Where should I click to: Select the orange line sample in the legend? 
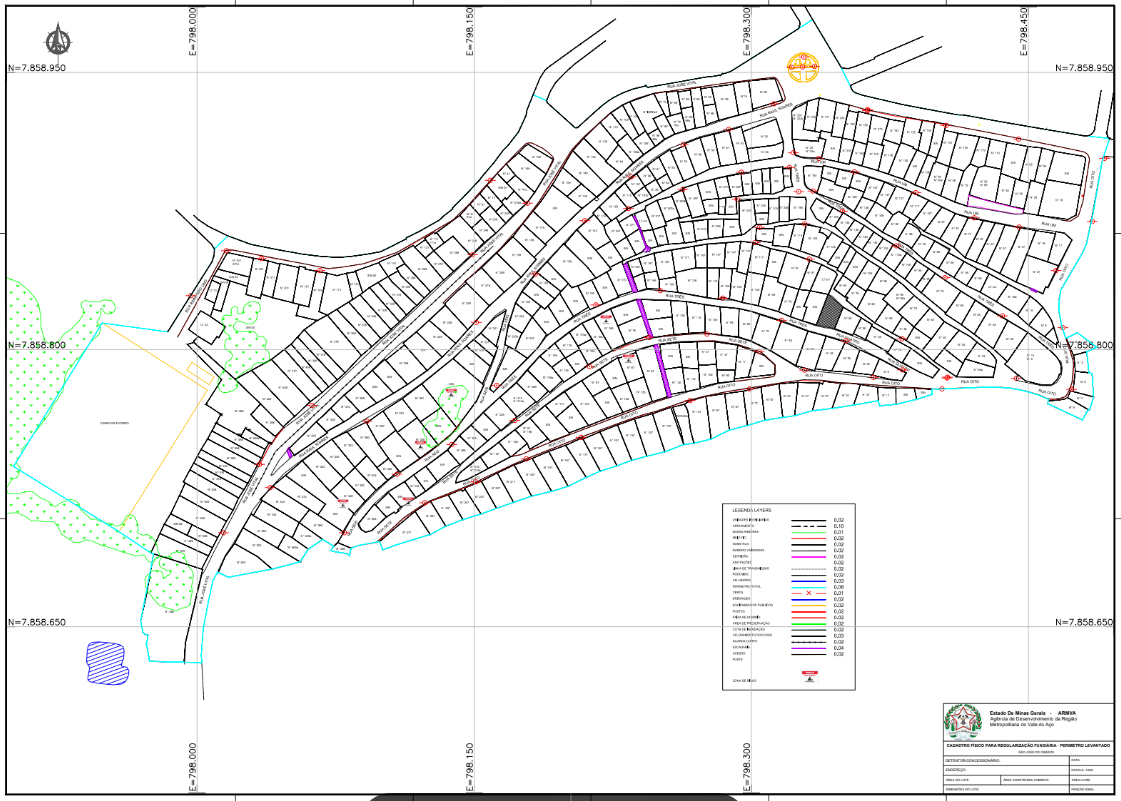point(809,606)
